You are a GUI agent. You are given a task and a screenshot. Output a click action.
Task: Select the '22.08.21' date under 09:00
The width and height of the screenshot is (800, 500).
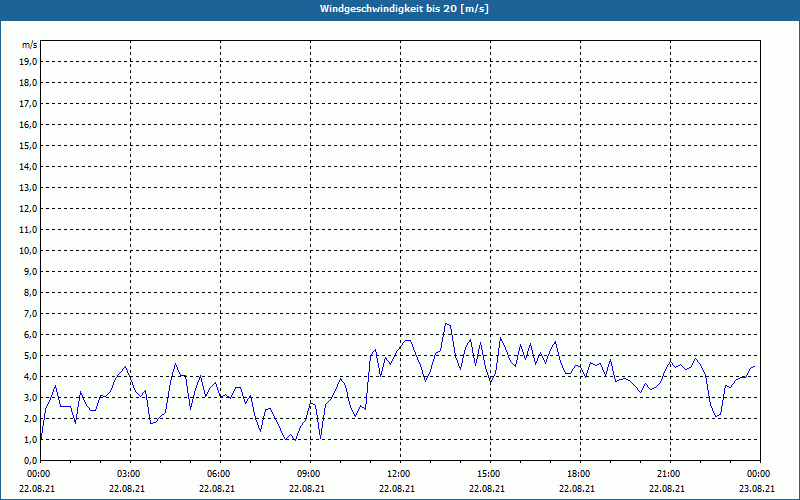pyautogui.click(x=307, y=489)
